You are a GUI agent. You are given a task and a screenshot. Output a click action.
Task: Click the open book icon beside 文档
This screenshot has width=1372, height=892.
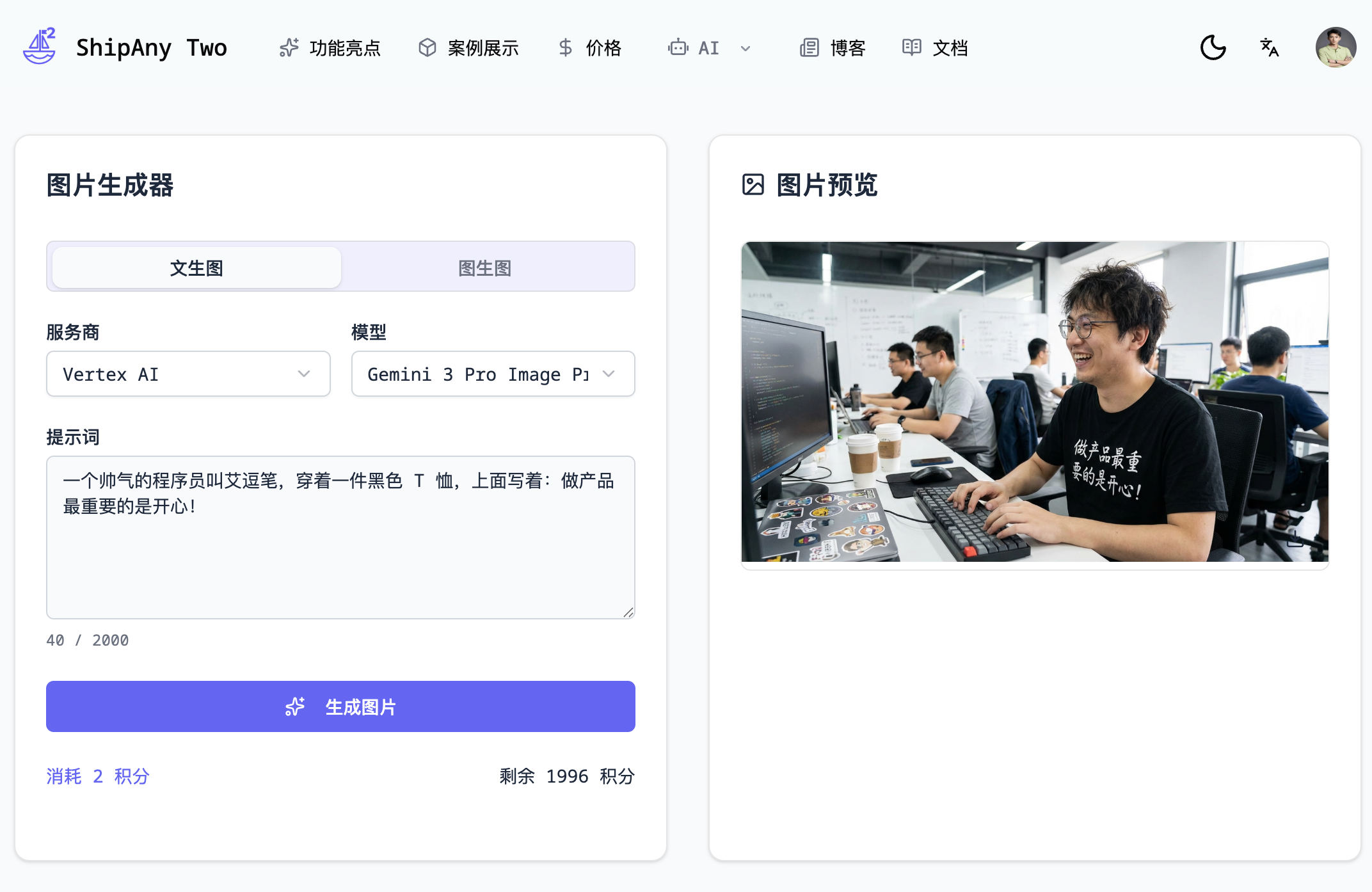pyautogui.click(x=912, y=48)
